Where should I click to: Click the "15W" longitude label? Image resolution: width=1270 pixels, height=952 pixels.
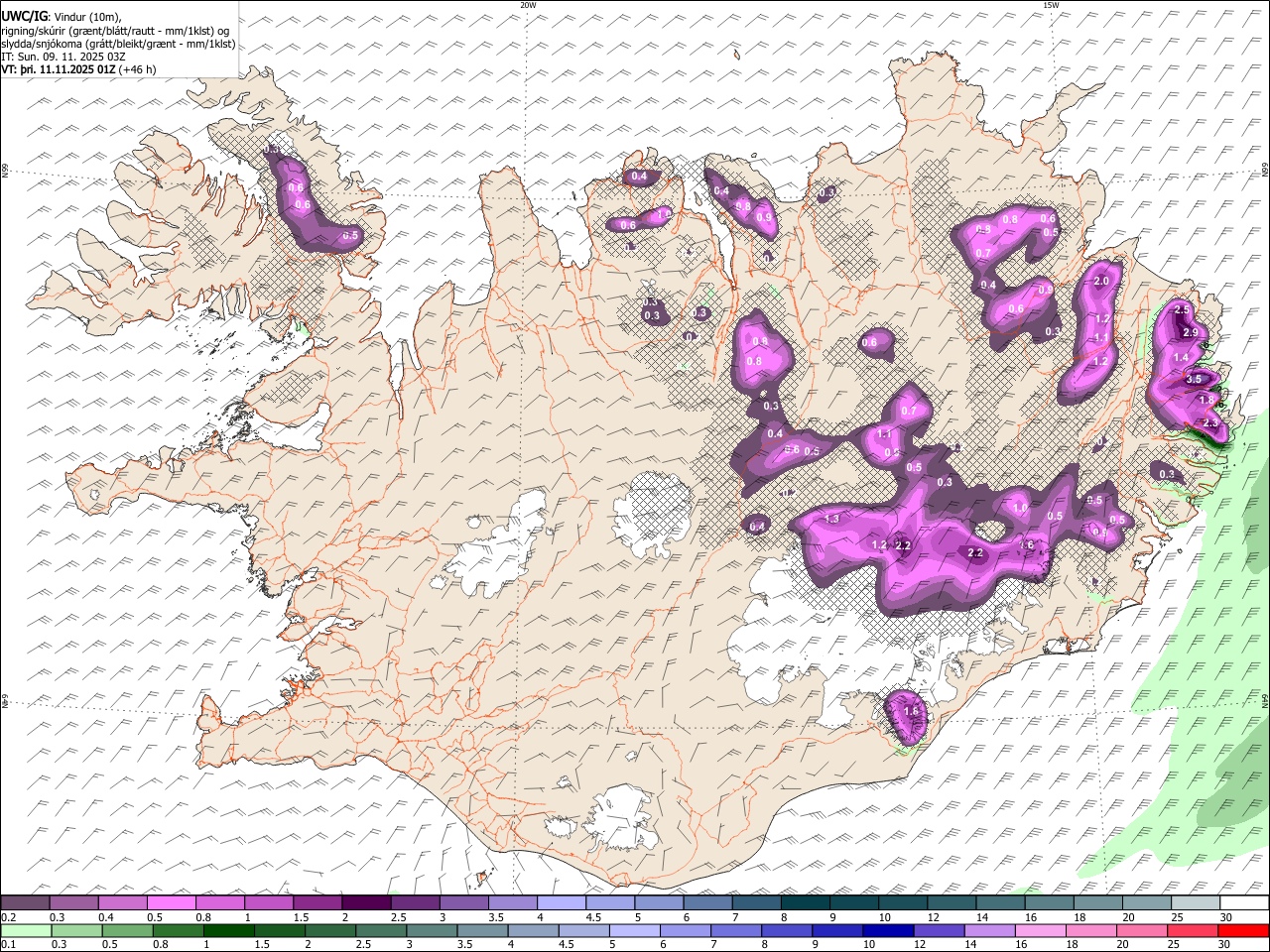pyautogui.click(x=1051, y=6)
